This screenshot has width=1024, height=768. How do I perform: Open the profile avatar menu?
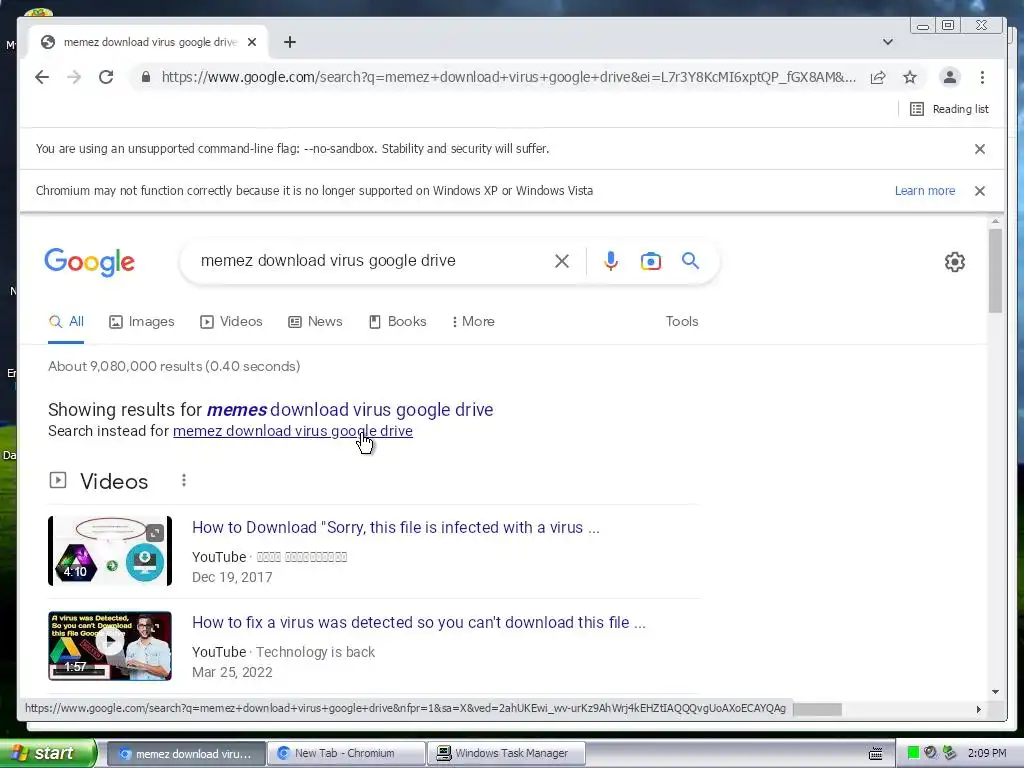tap(950, 77)
